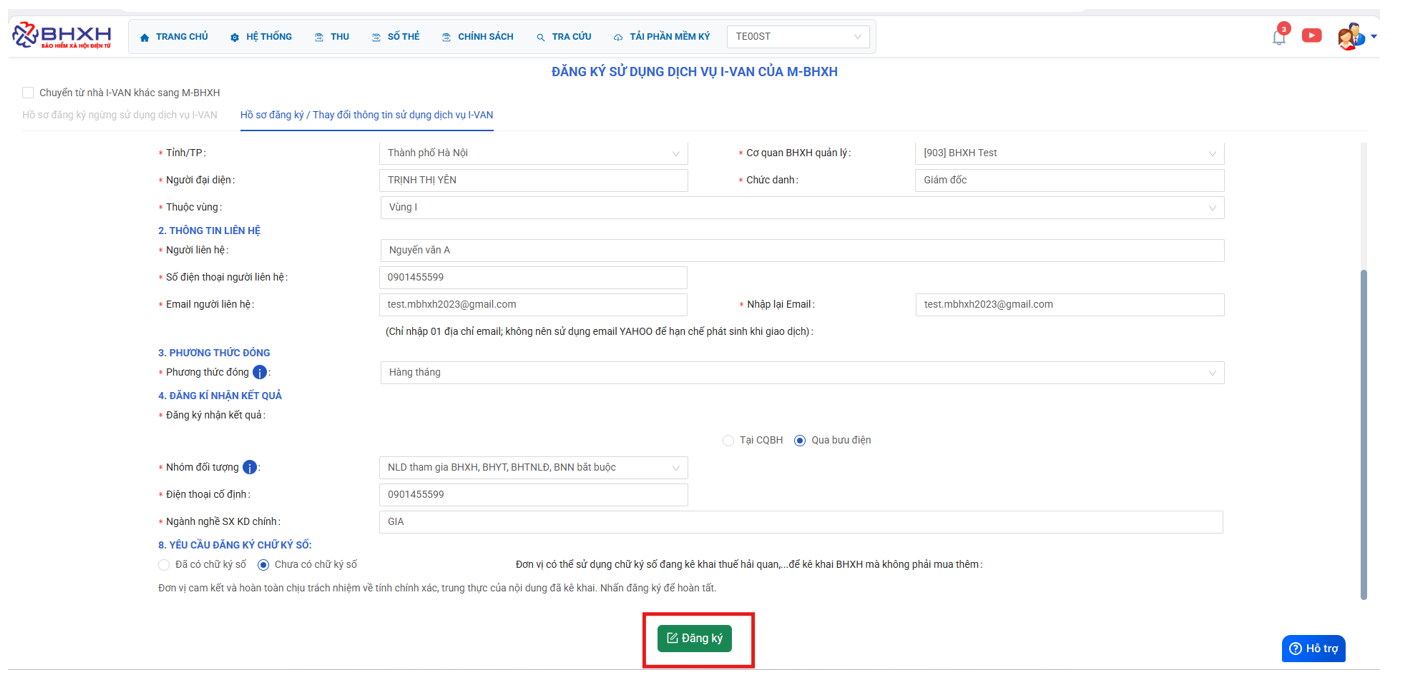The image size is (1409, 678).
Task: Click info icon beside Nhóm đối tượng
Action: 250,468
